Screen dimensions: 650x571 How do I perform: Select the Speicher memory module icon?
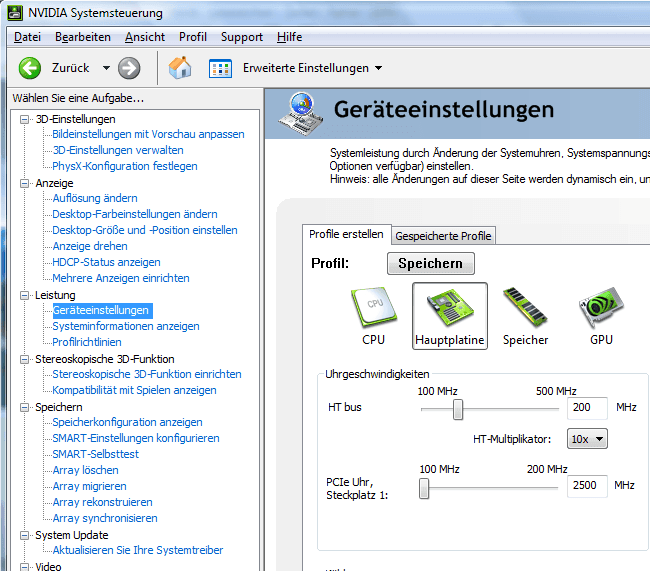525,308
